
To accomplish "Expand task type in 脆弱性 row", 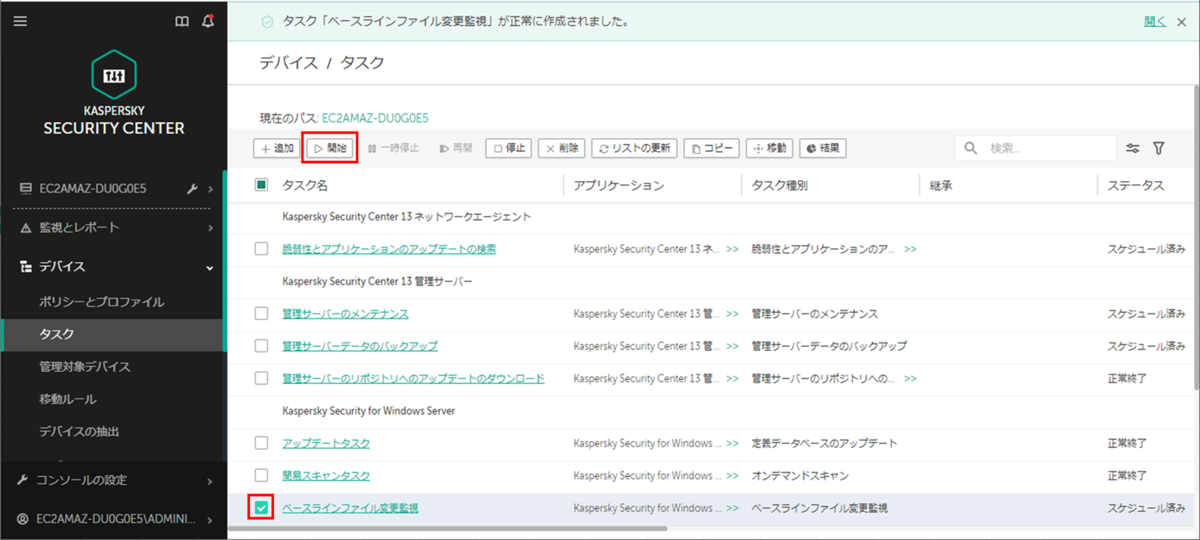I will (x=910, y=249).
